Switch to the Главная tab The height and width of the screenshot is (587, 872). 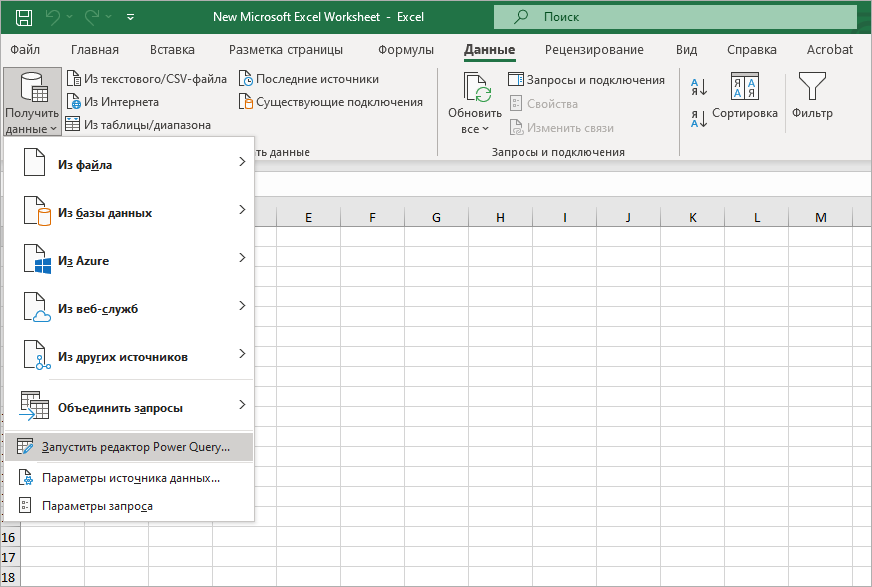[95, 49]
